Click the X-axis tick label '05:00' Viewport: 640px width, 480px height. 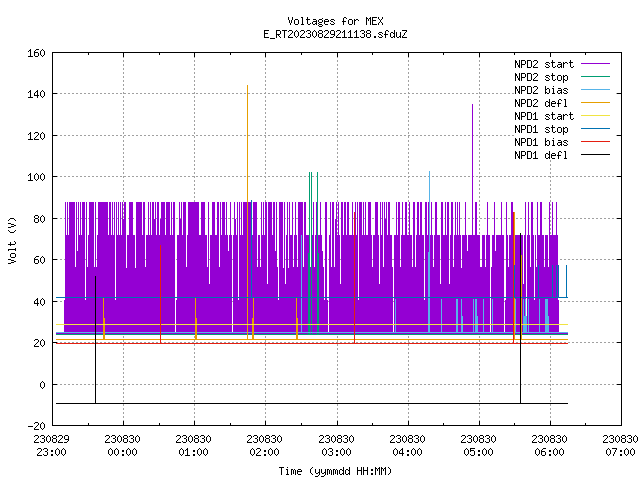coord(478,453)
